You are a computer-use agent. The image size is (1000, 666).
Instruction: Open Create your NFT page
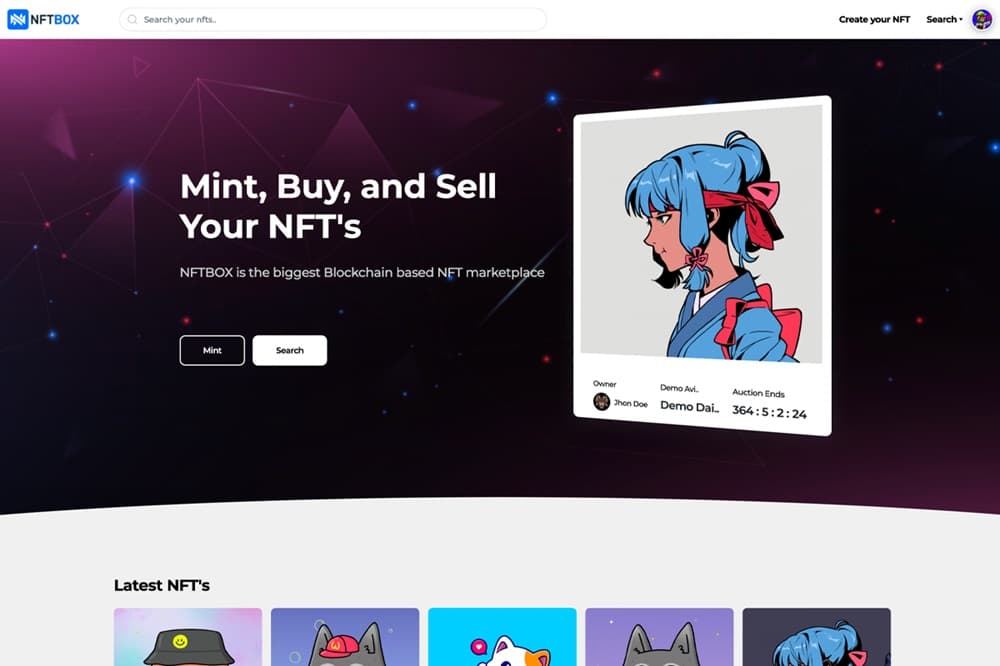coord(874,20)
